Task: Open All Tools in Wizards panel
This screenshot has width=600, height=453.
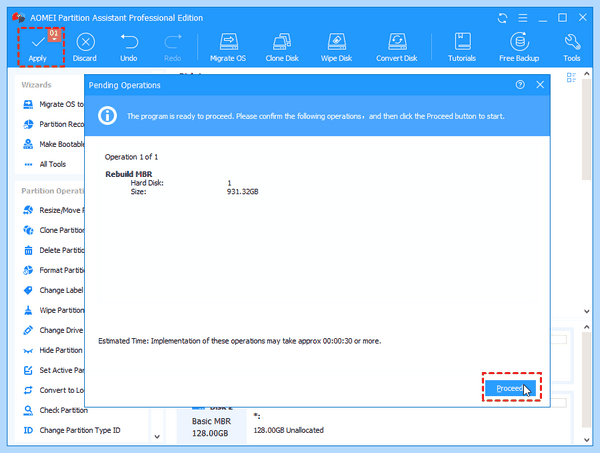Action: click(45, 164)
